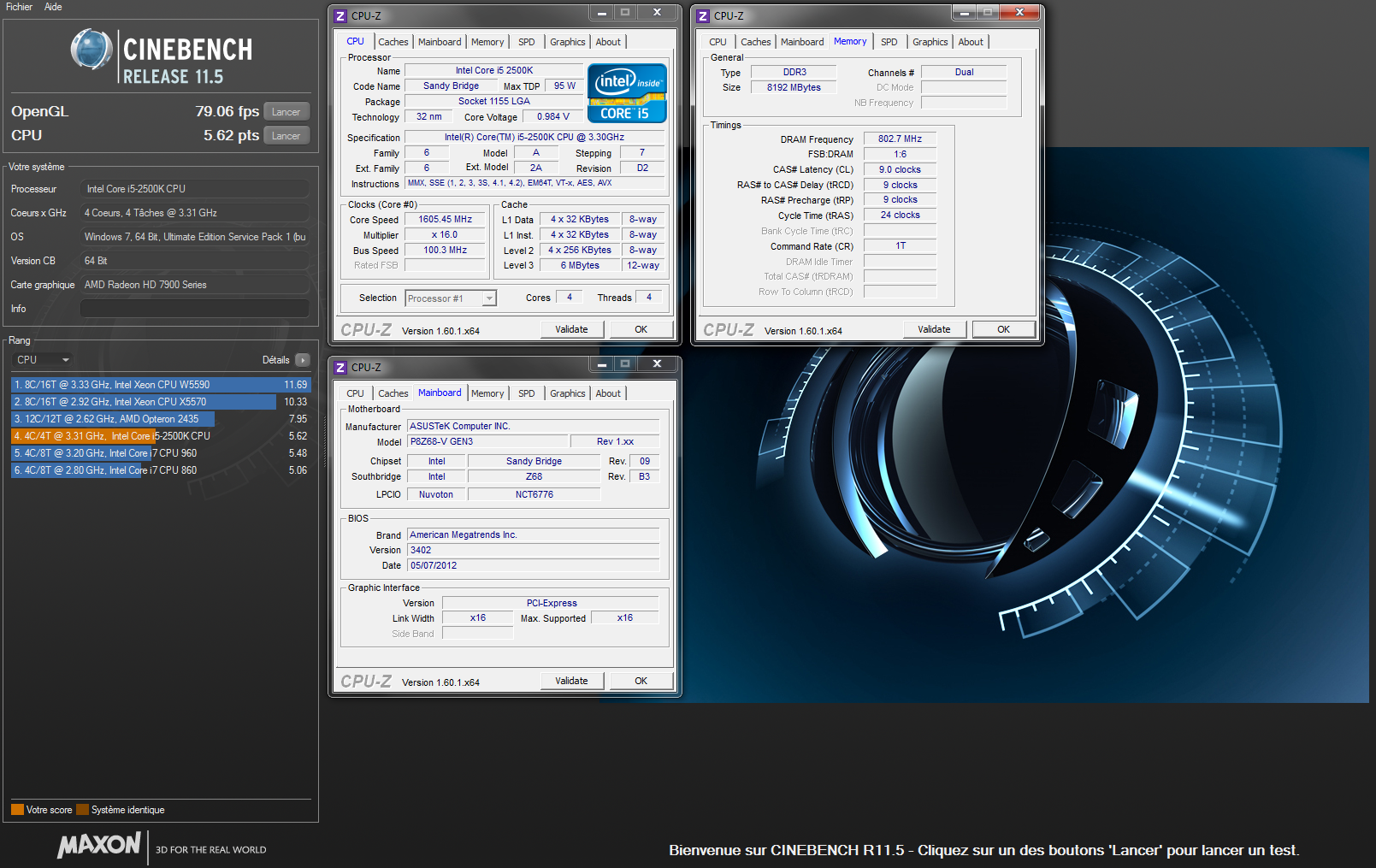The height and width of the screenshot is (868, 1376).
Task: Close the Memory-tab CPU-Z window with the red X
Action: pos(1020,12)
